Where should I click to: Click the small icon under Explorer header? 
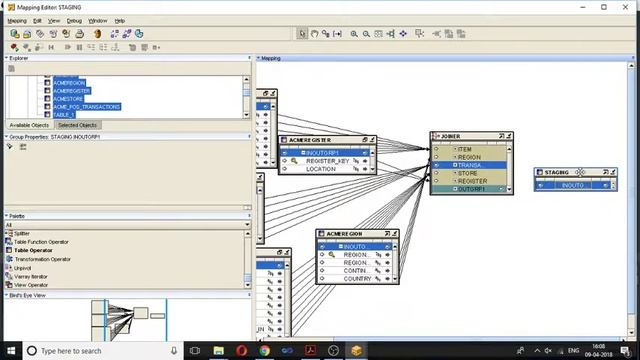11,69
